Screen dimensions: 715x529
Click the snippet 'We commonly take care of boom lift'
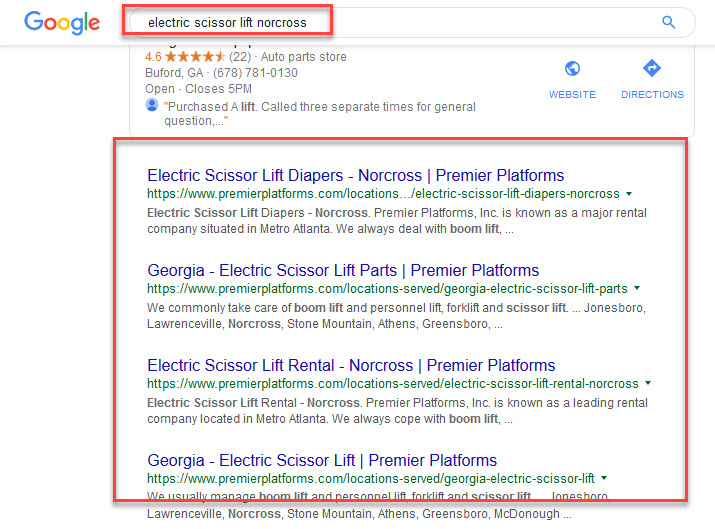[x=396, y=316]
